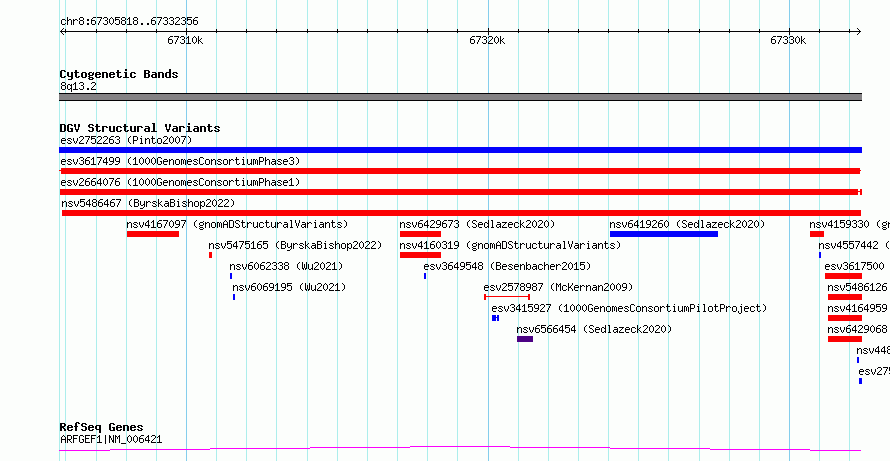Click the left arrow on the ruler
Image resolution: width=890 pixels, height=461 pixels.
[62, 32]
